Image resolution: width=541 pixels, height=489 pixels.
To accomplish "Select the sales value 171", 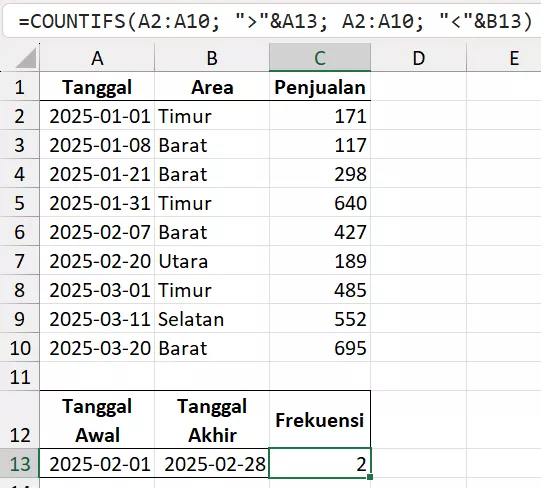I will tap(320, 116).
